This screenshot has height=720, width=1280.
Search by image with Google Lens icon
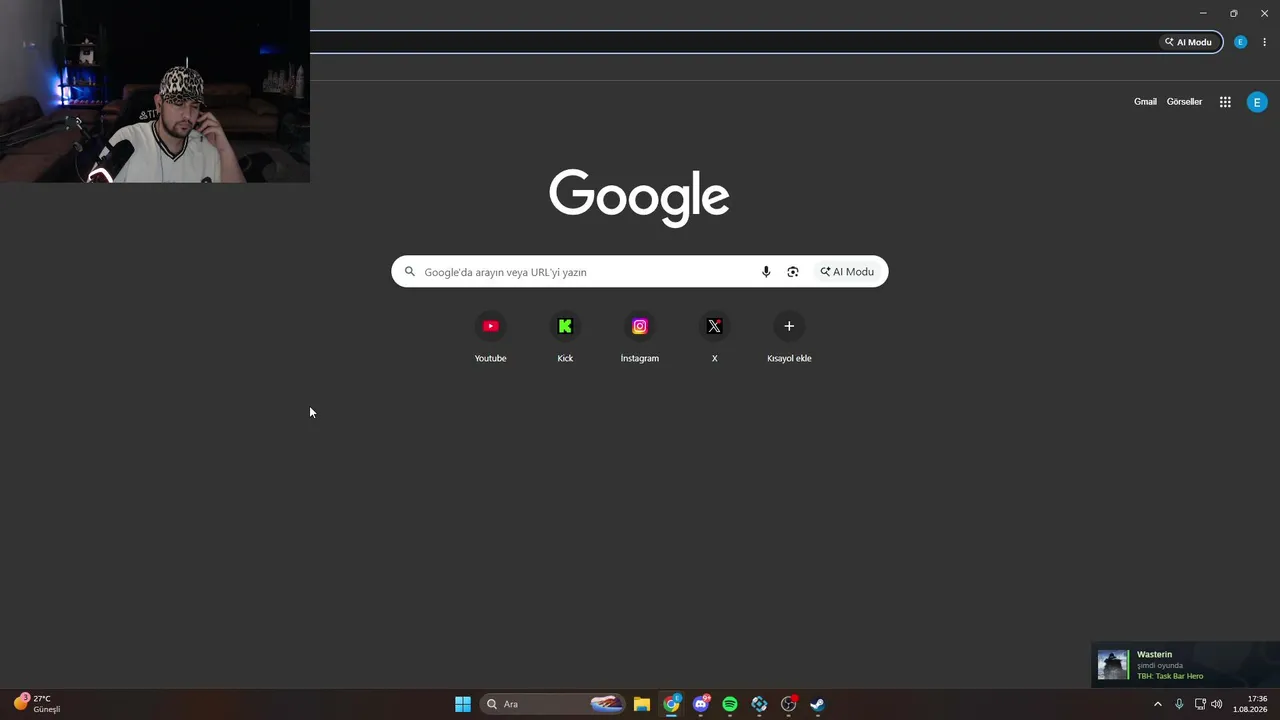793,272
